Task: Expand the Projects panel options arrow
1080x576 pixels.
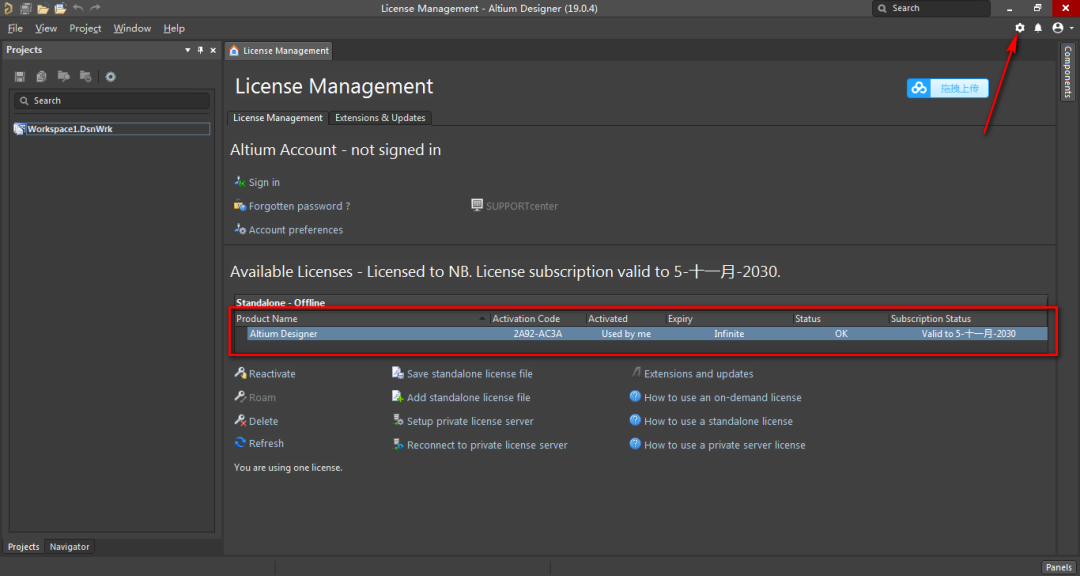Action: coord(187,50)
